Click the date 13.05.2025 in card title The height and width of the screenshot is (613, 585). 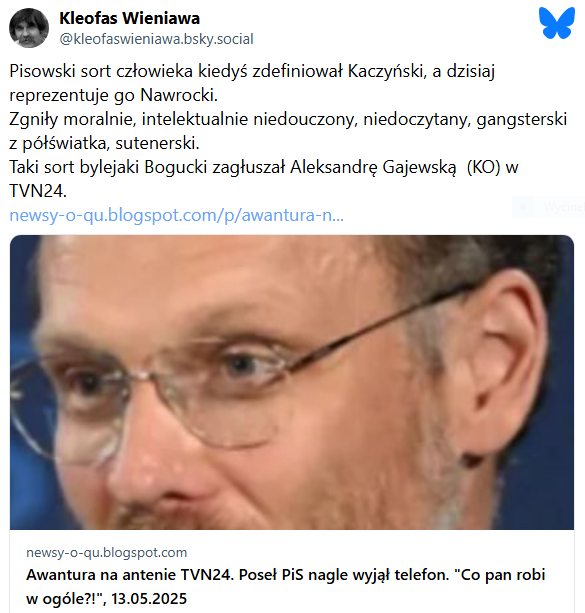coord(149,599)
